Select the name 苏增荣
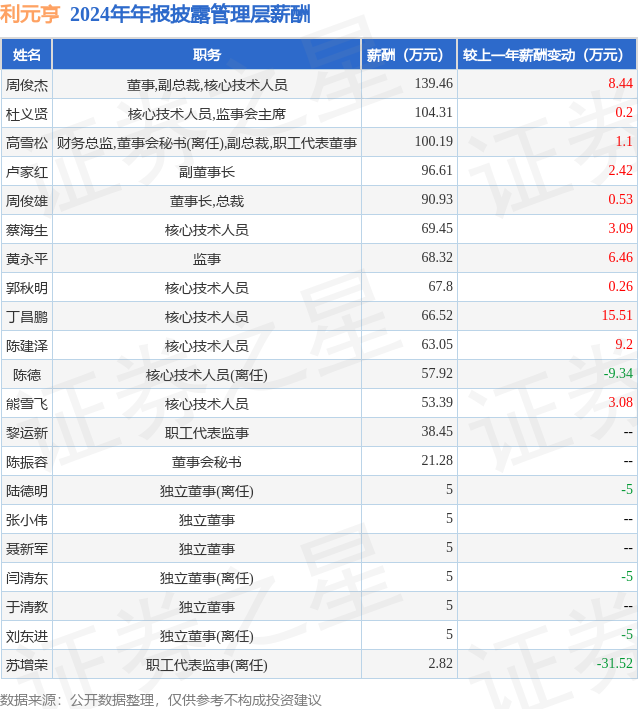The image size is (638, 709). click(27, 665)
